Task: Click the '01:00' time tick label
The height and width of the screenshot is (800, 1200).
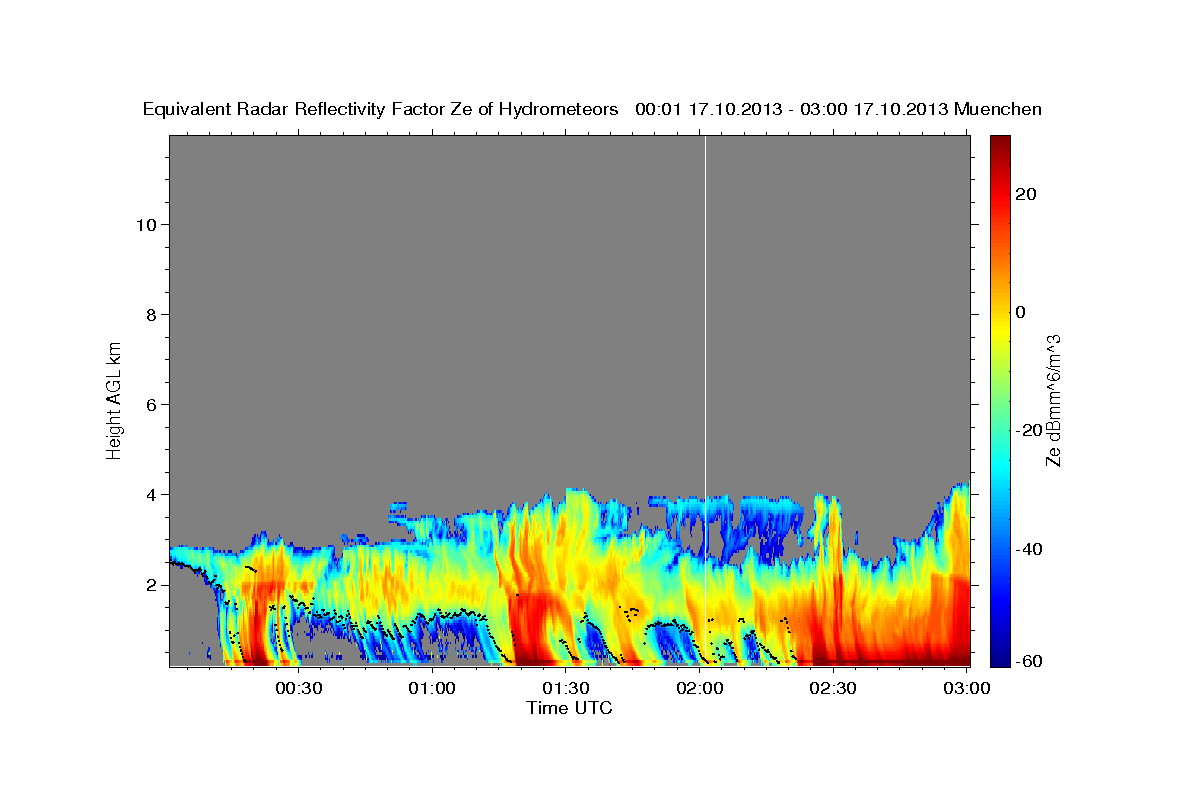Action: (x=433, y=689)
